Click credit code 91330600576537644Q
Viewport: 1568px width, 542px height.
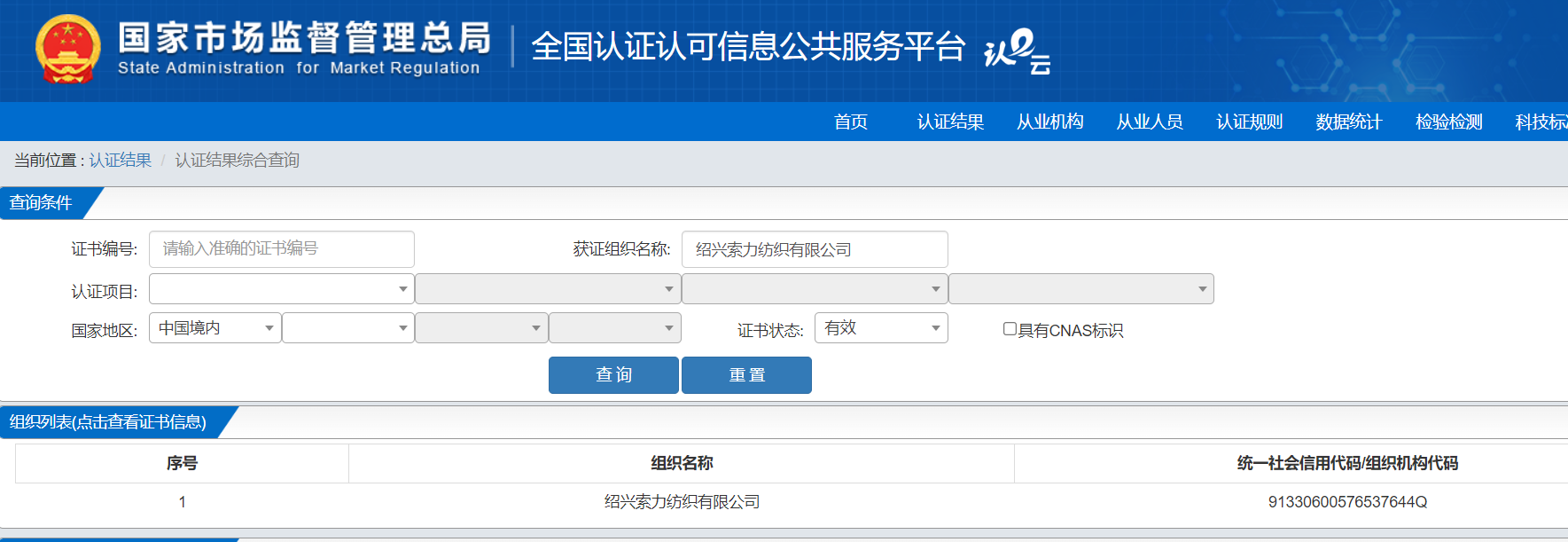1347,502
